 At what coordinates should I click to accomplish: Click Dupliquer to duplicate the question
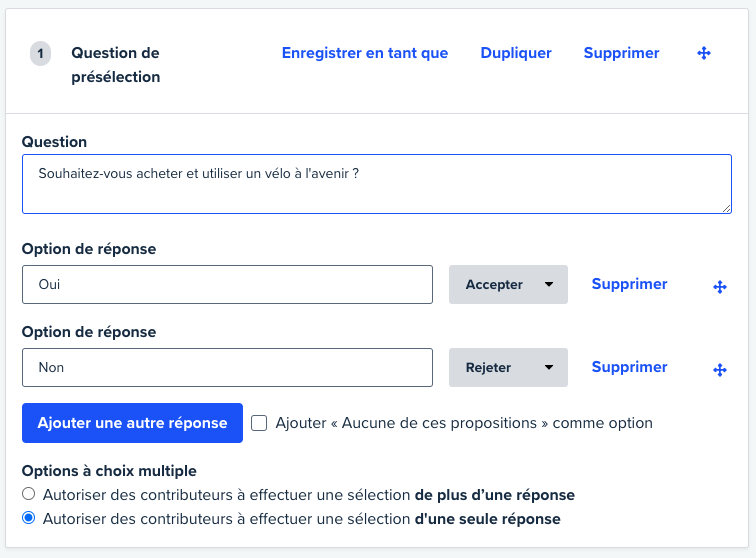pyautogui.click(x=516, y=53)
